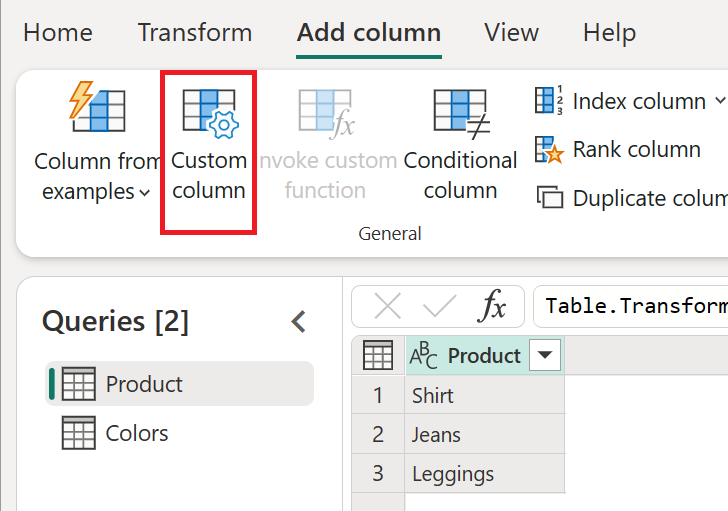Viewport: 728px width, 511px height.
Task: Open the Product column filter dropdown
Action: coord(545,355)
